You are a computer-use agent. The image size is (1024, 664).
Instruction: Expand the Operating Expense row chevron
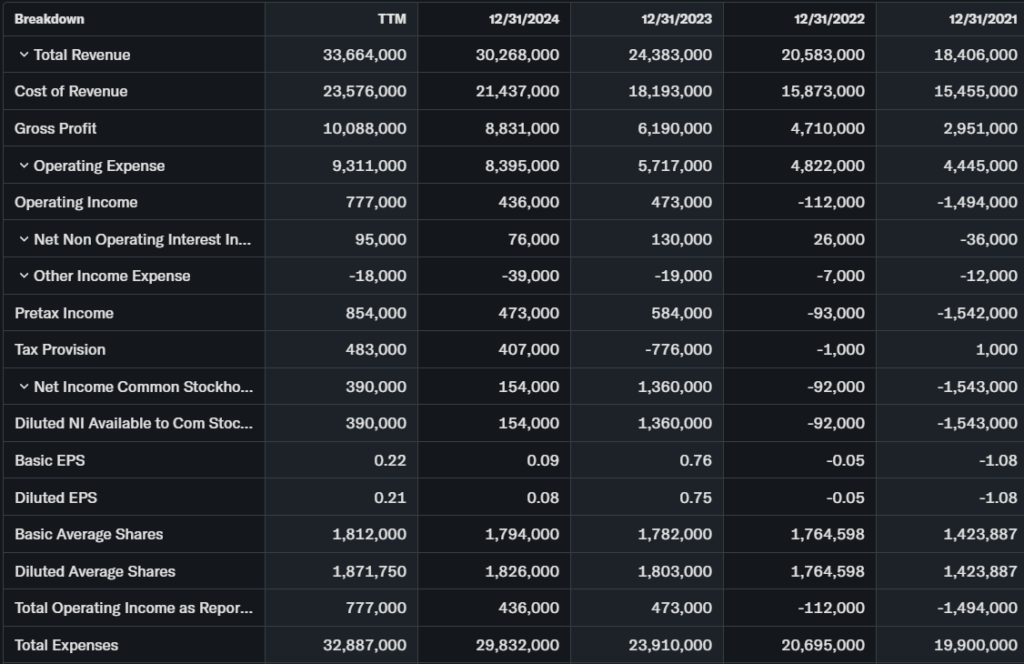24,166
